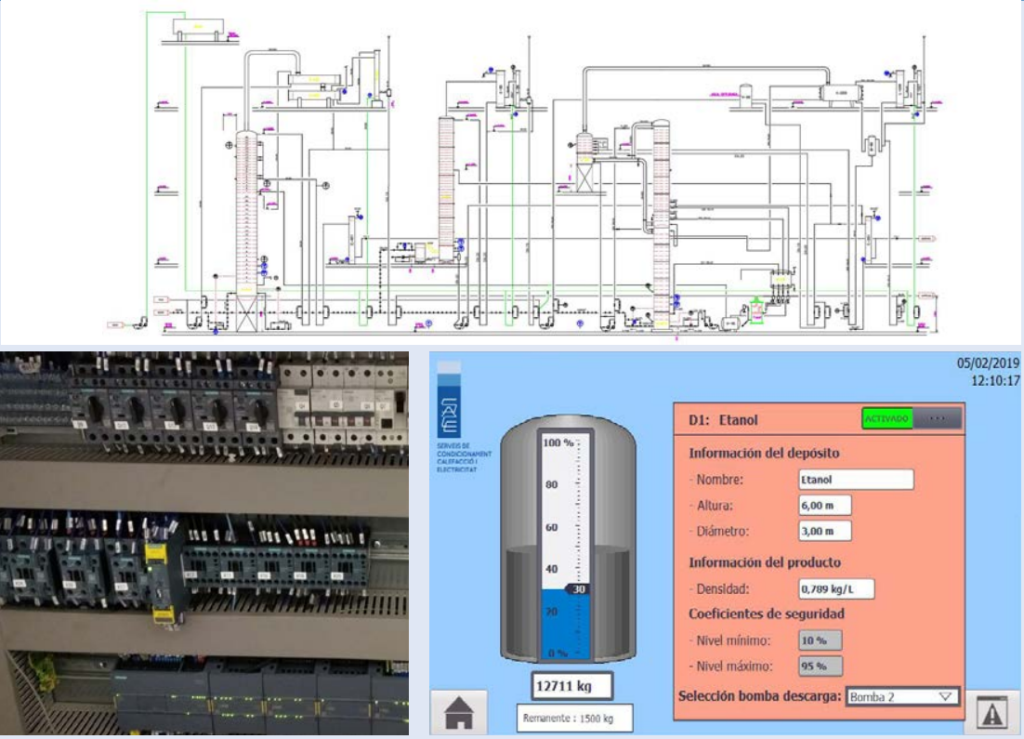The image size is (1024, 739).
Task: Edit the Diámetro value 3,00 m
Action: [x=824, y=531]
